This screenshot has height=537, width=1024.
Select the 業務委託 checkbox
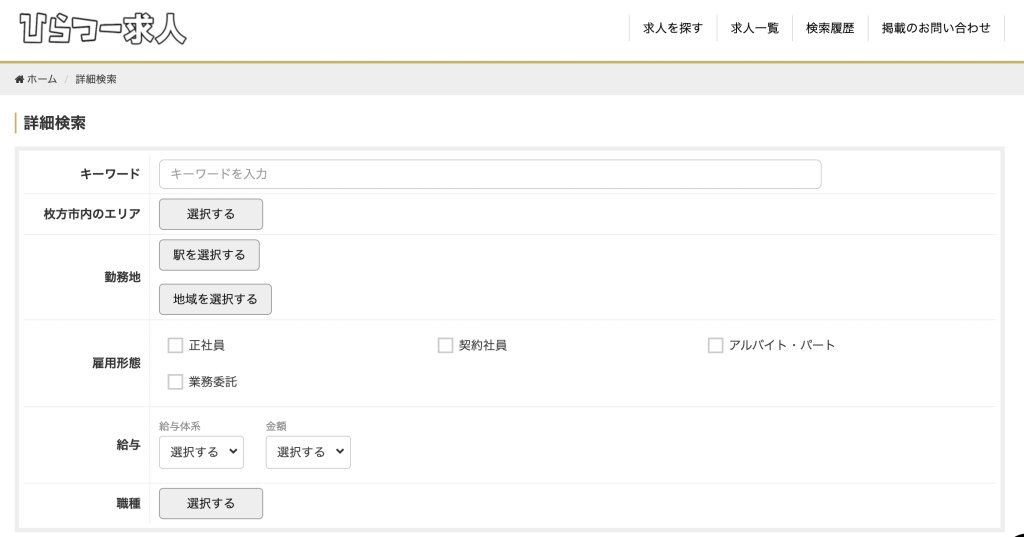176,382
